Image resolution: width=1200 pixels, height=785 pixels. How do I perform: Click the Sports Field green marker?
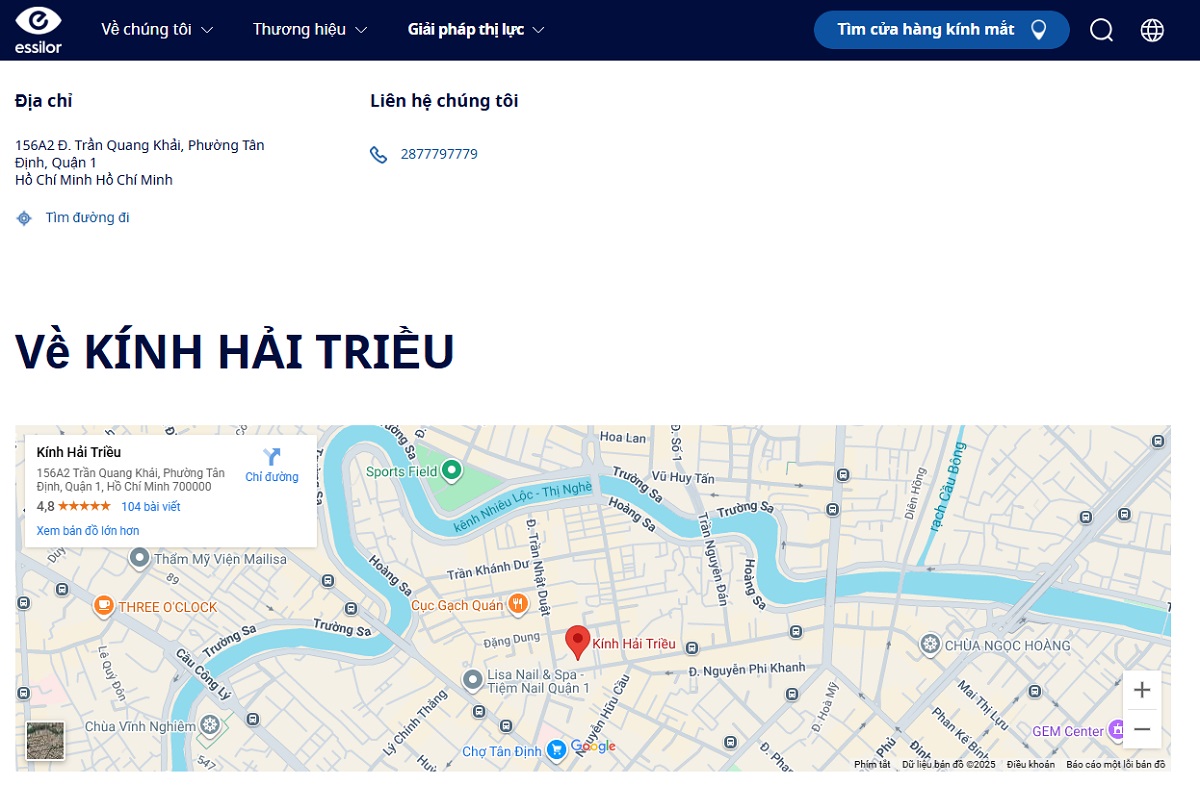(451, 470)
